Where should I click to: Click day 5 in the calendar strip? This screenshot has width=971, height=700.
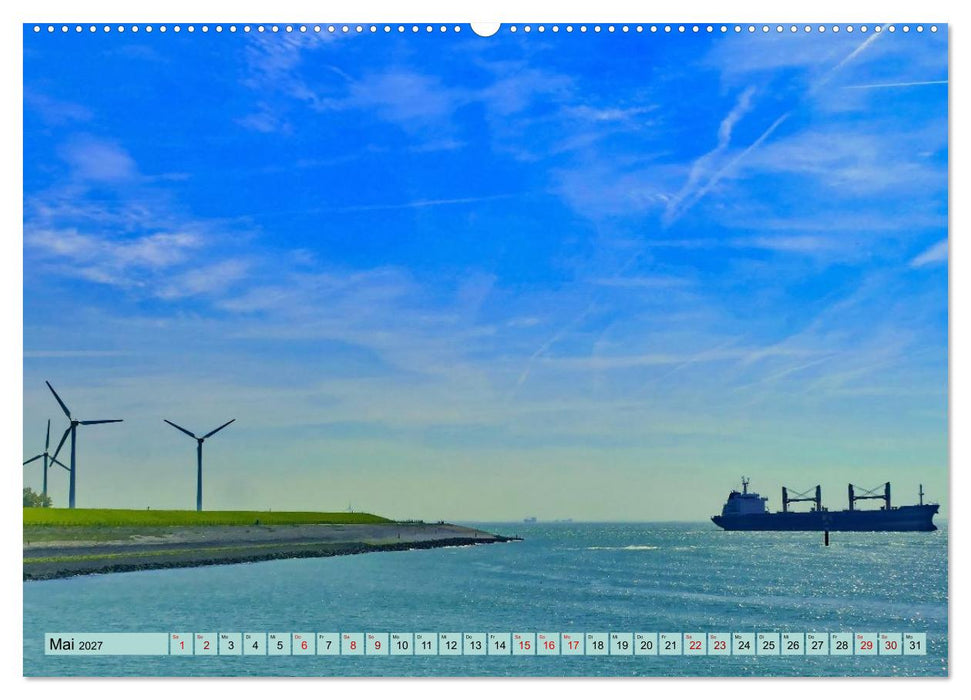coord(279,644)
